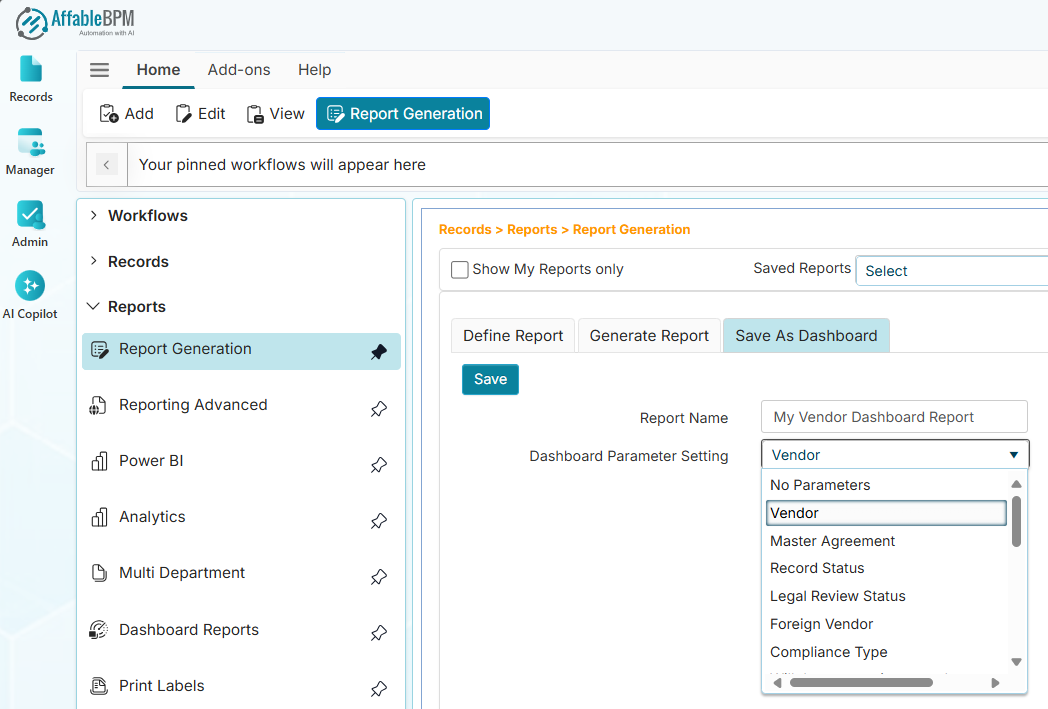The width and height of the screenshot is (1048, 709).
Task: Open the Records sidebar icon
Action: click(31, 78)
